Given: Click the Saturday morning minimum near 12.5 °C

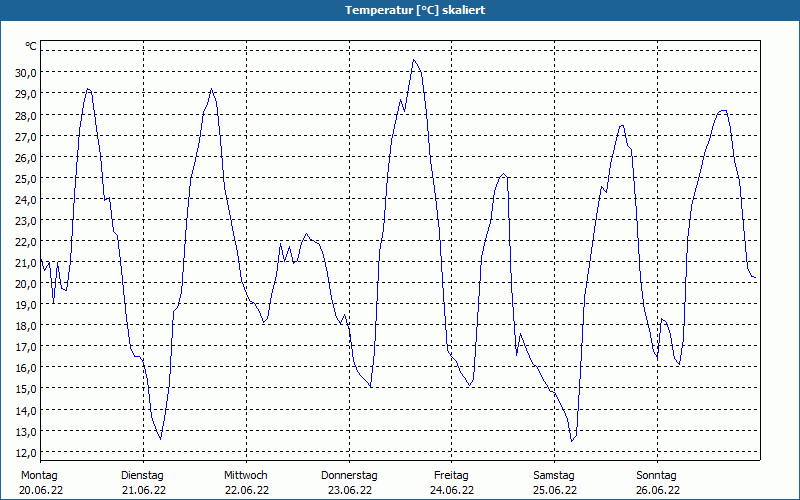Looking at the screenshot, I should click(x=572, y=441).
